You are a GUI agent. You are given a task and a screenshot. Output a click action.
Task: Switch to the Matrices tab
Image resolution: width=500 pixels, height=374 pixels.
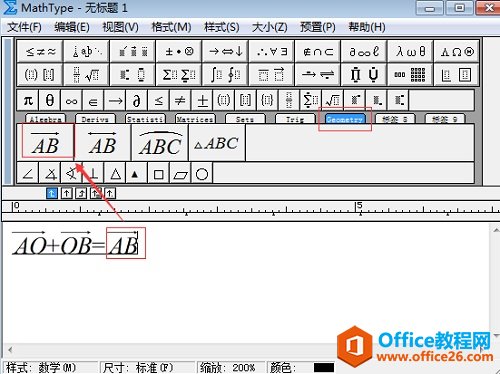(x=195, y=119)
